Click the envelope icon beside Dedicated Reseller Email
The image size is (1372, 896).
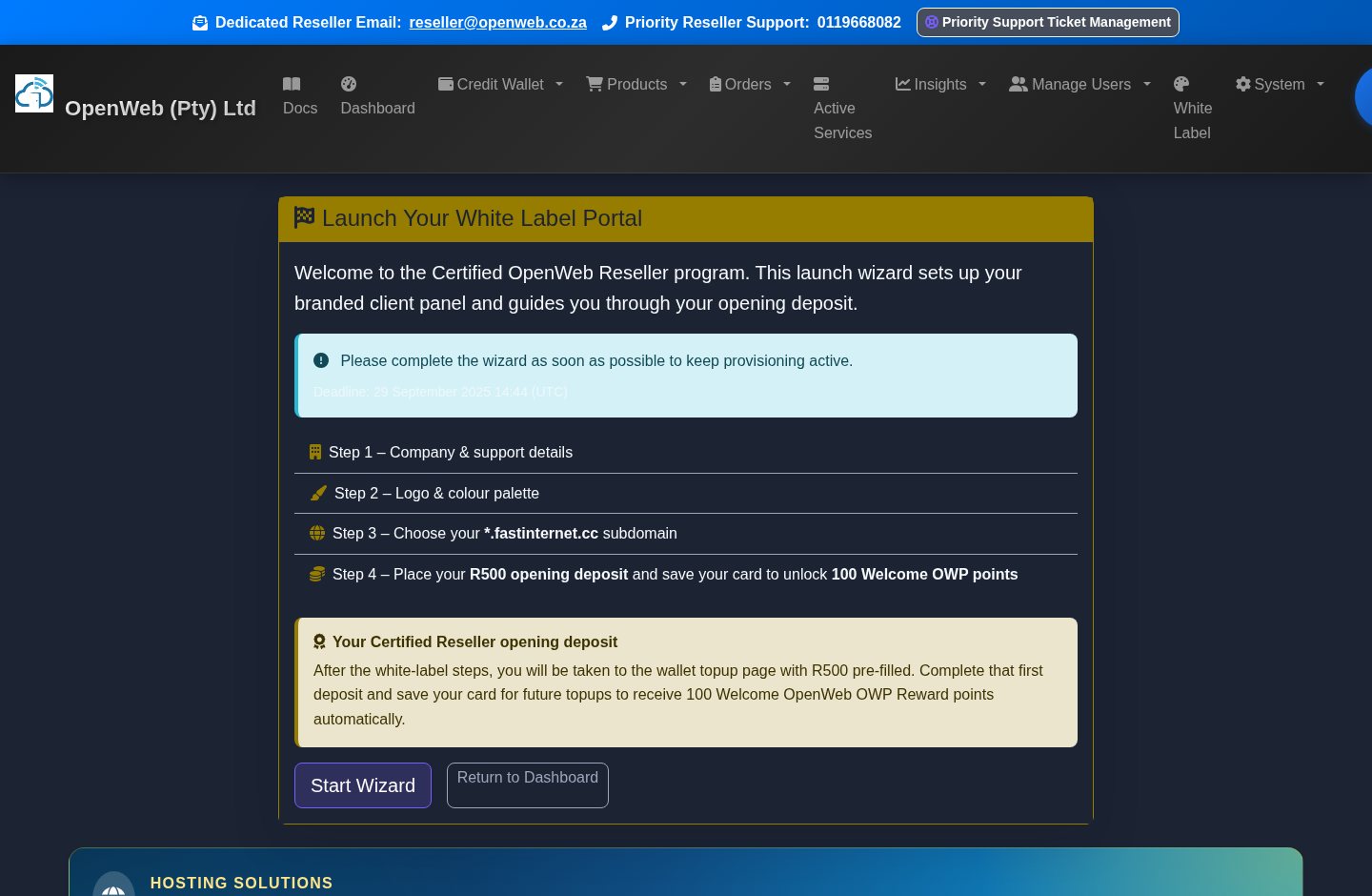(200, 23)
